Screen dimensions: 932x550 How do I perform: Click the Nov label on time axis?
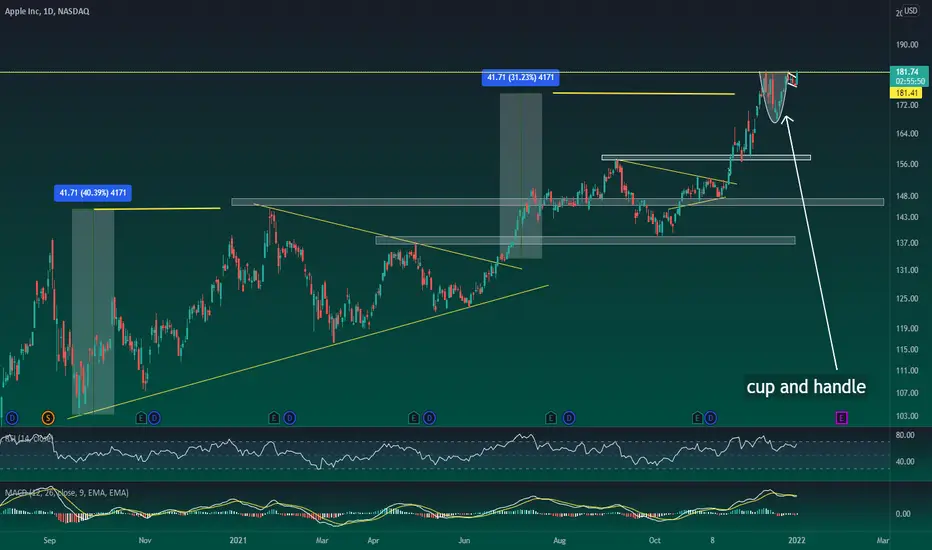click(x=145, y=540)
